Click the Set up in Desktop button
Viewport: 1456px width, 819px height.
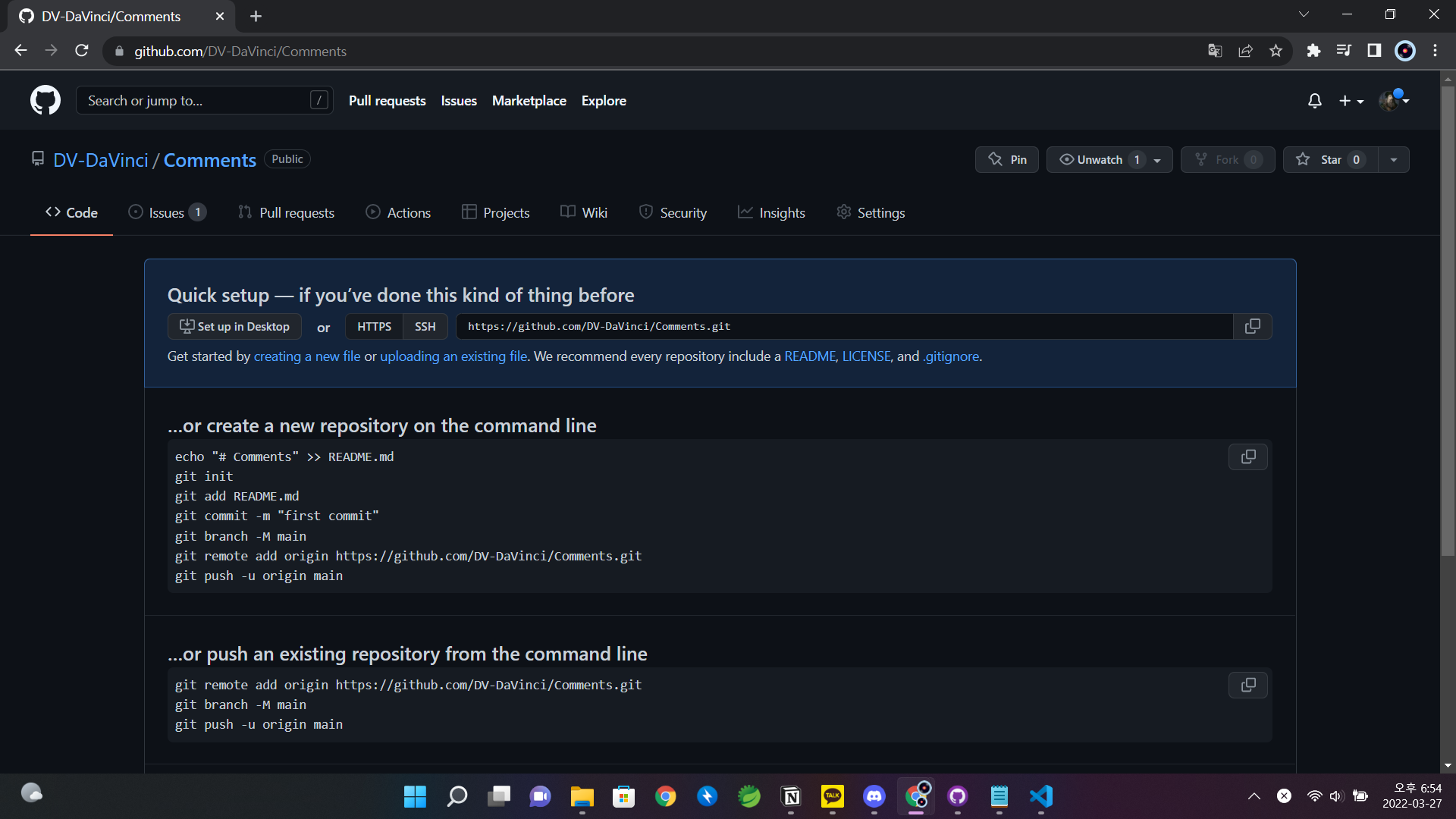click(234, 327)
